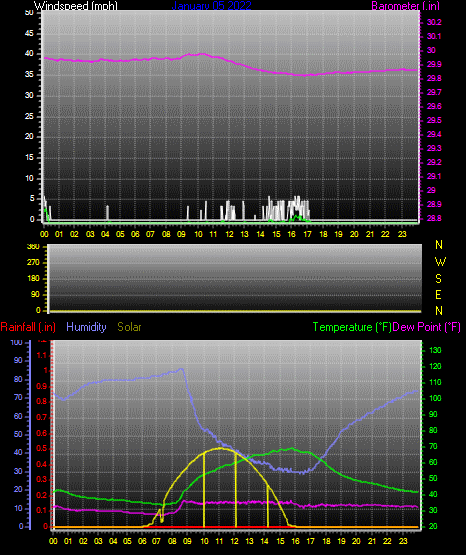Screen dimensions: 466x555
Task: Click the 0.3 rainfall axis value
Action: pos(42,480)
